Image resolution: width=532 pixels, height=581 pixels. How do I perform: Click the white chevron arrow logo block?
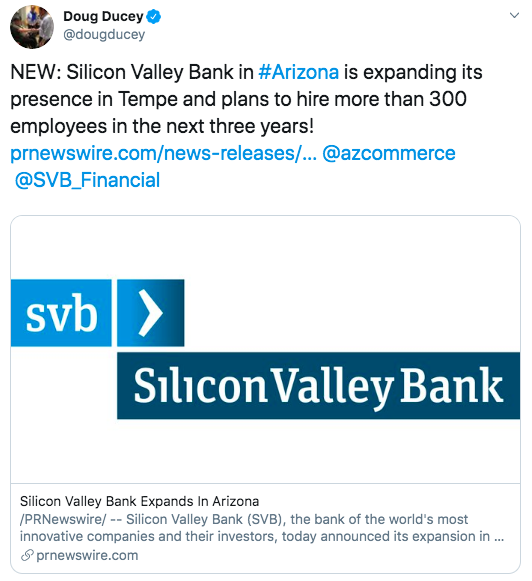(x=151, y=313)
